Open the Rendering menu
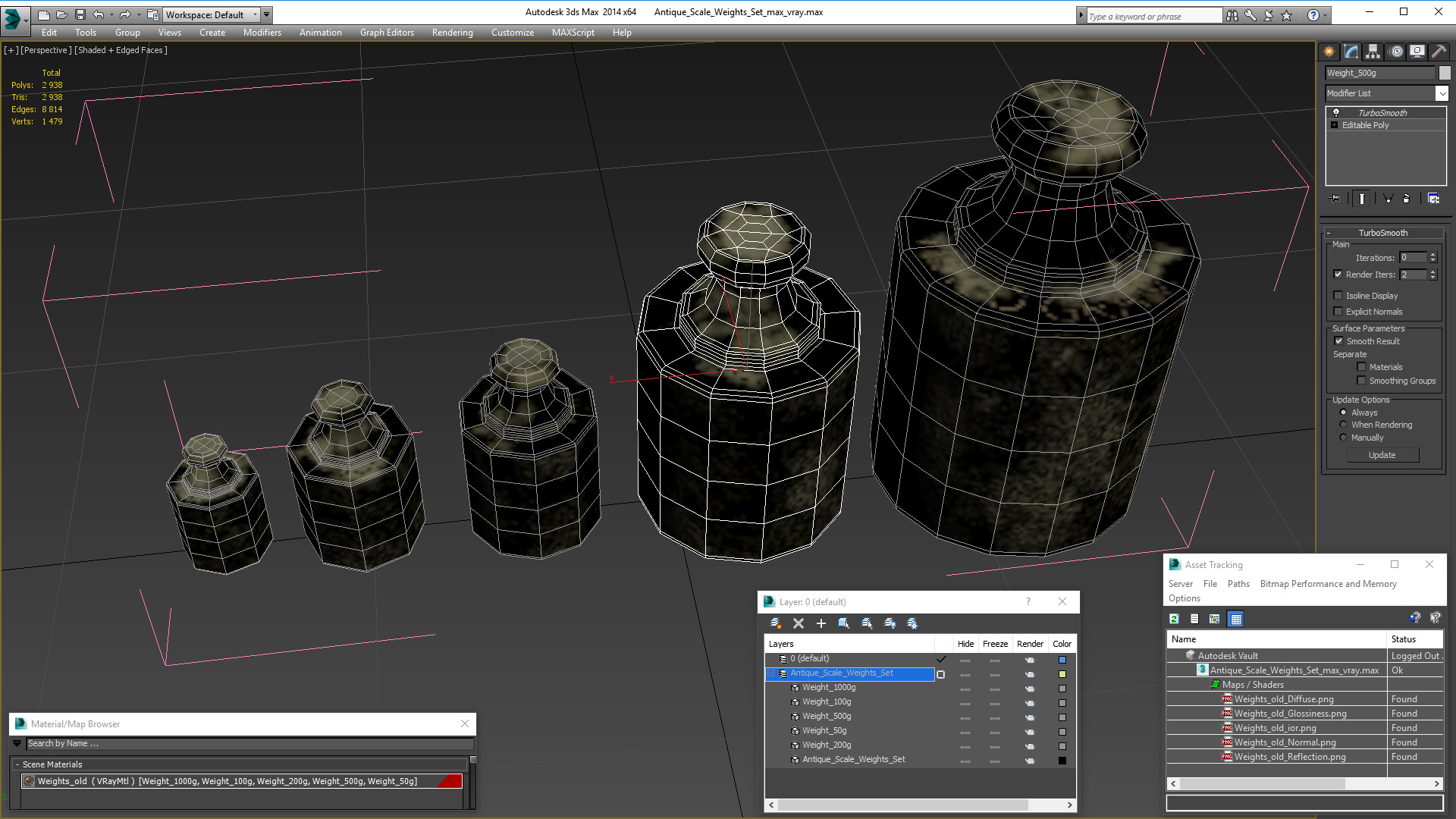Screen dimensions: 1456x819 pyautogui.click(x=453, y=33)
